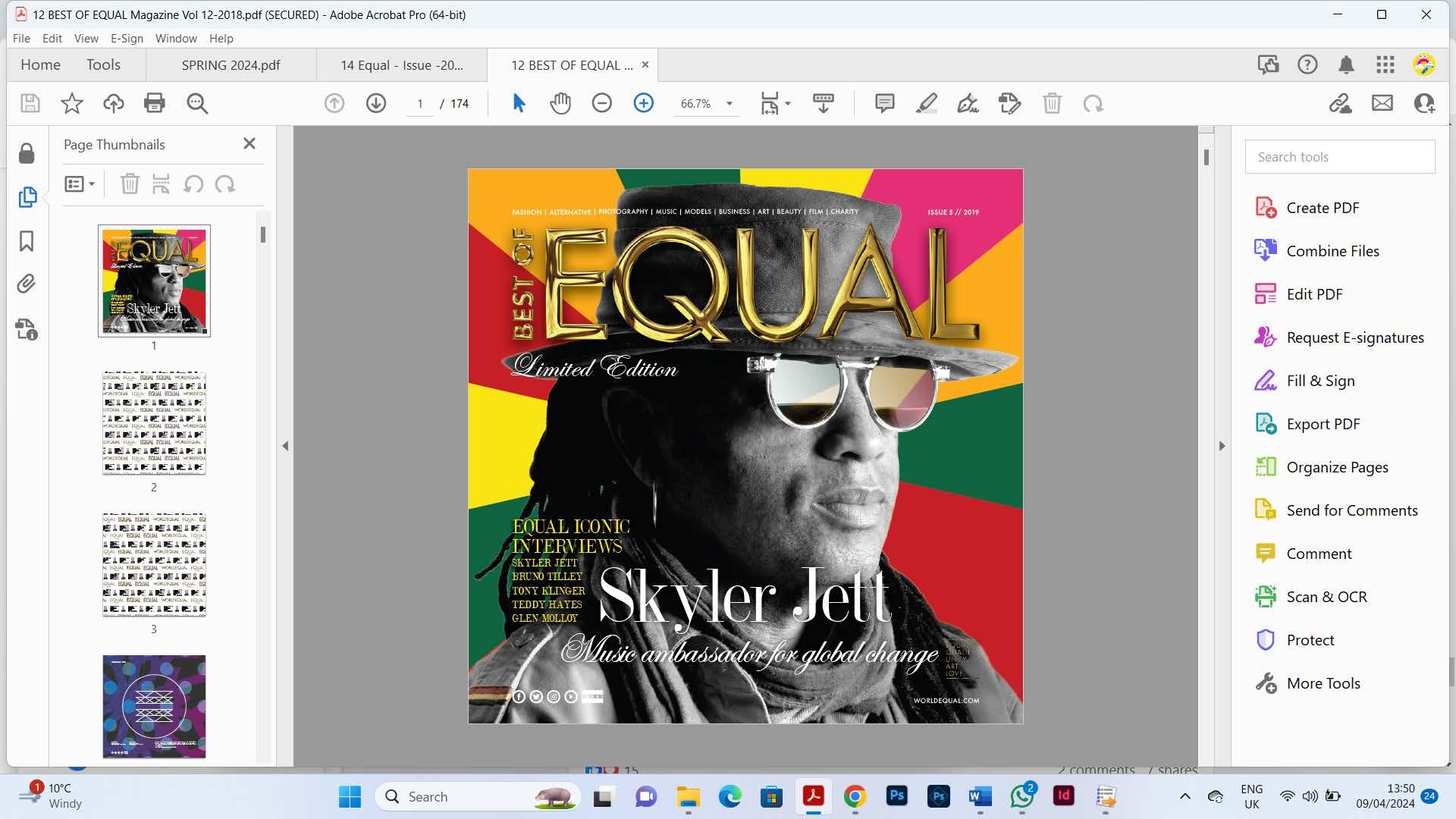This screenshot has width=1456, height=819.
Task: Switch to SPRING 2024.pdf tab
Action: (x=231, y=65)
